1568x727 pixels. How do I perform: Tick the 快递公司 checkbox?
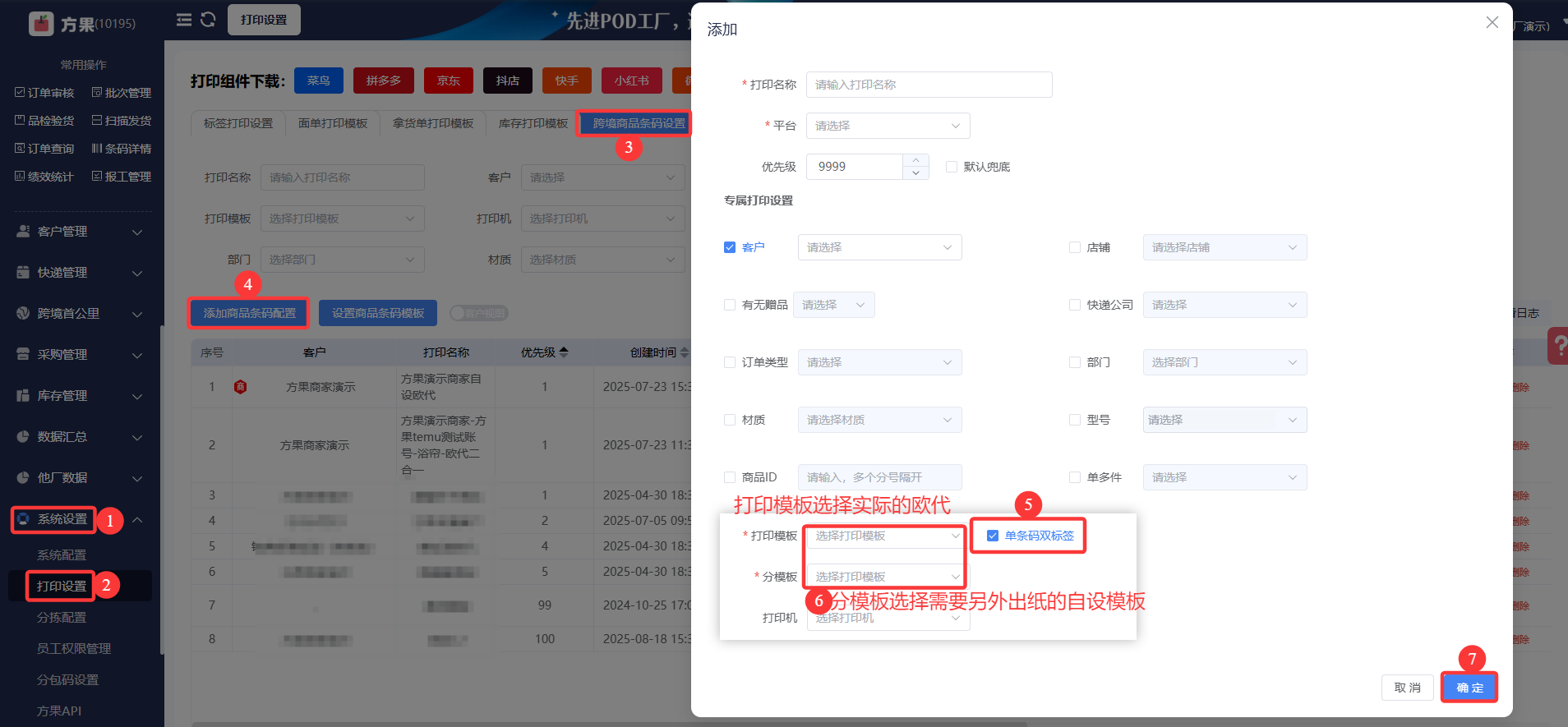pyautogui.click(x=1075, y=305)
